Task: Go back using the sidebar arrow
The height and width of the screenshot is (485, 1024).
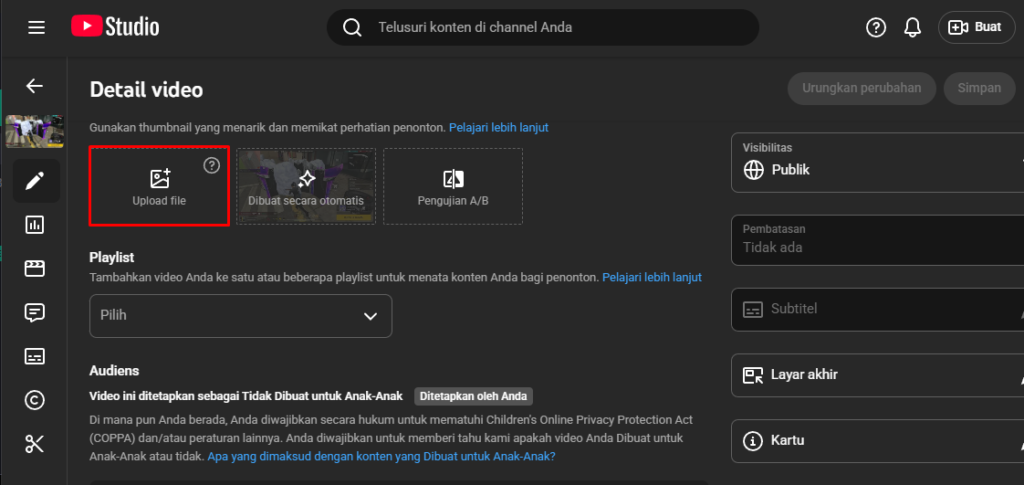Action: coord(35,86)
